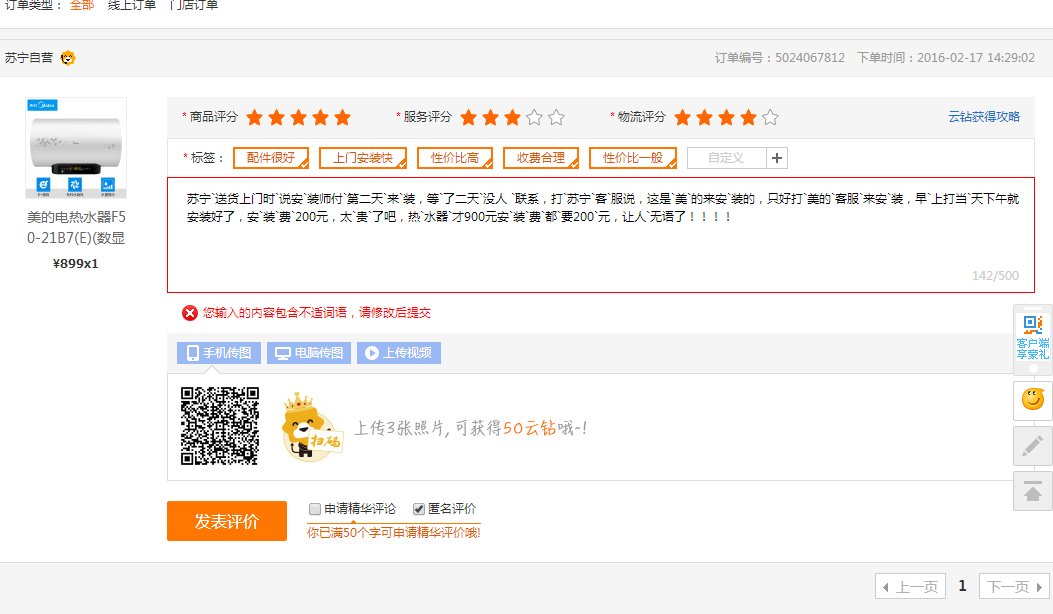Enable the 申请精华评论 checkbox
This screenshot has height=614, width=1053.
[315, 508]
